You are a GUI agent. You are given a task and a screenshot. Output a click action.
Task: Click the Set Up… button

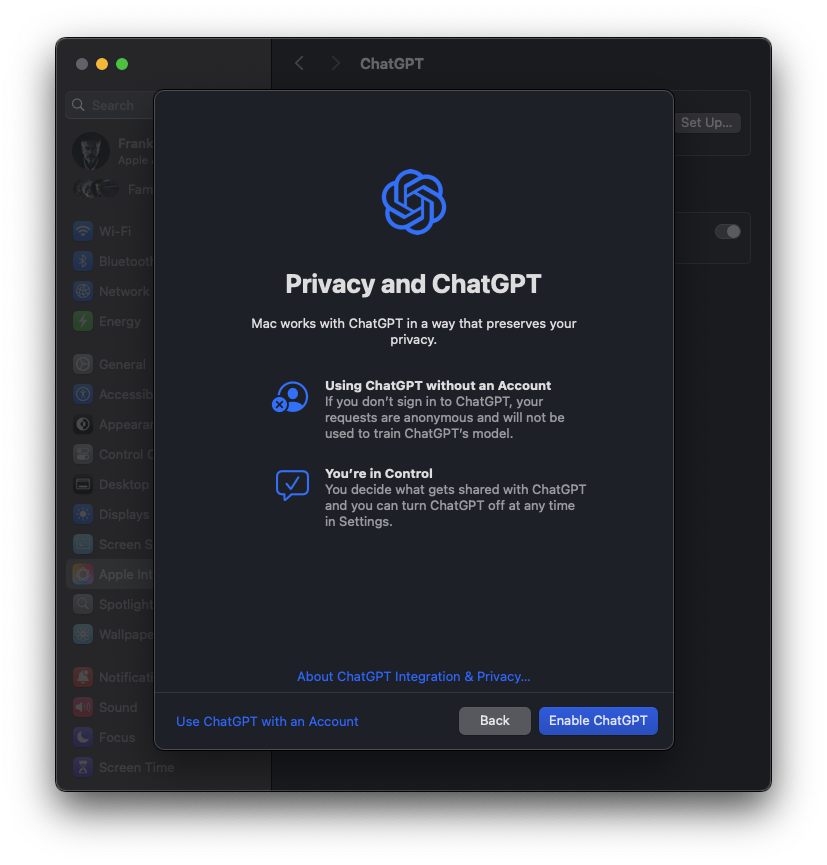(707, 122)
